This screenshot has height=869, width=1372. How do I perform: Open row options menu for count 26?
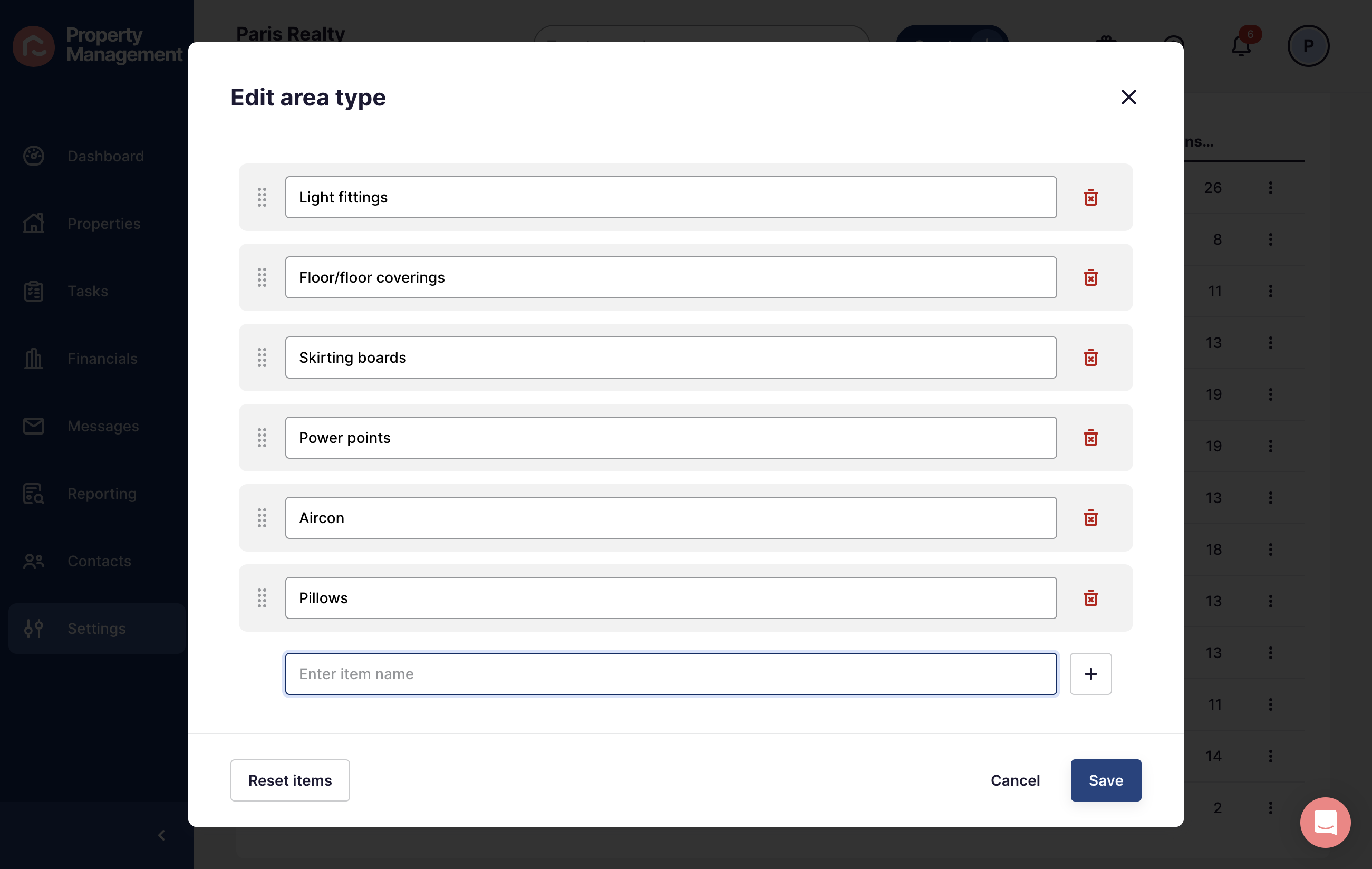pos(1271,188)
